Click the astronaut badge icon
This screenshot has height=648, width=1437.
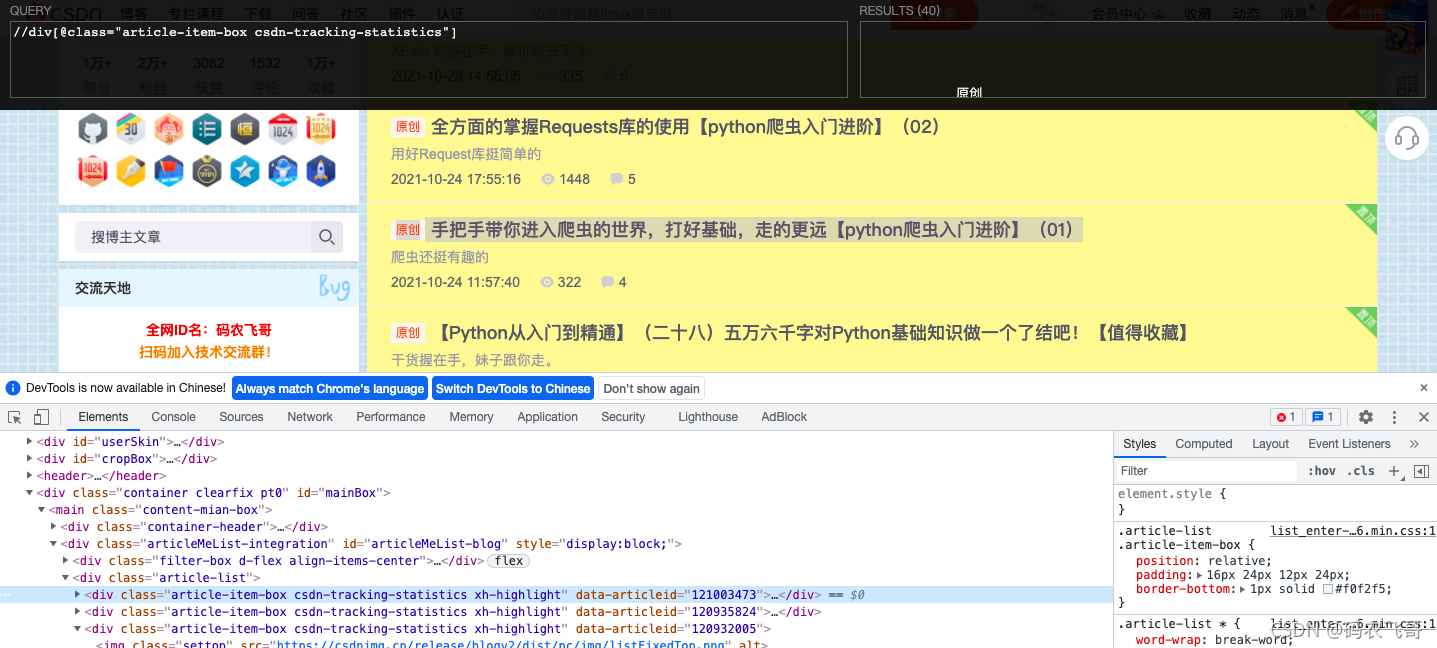click(x=283, y=171)
